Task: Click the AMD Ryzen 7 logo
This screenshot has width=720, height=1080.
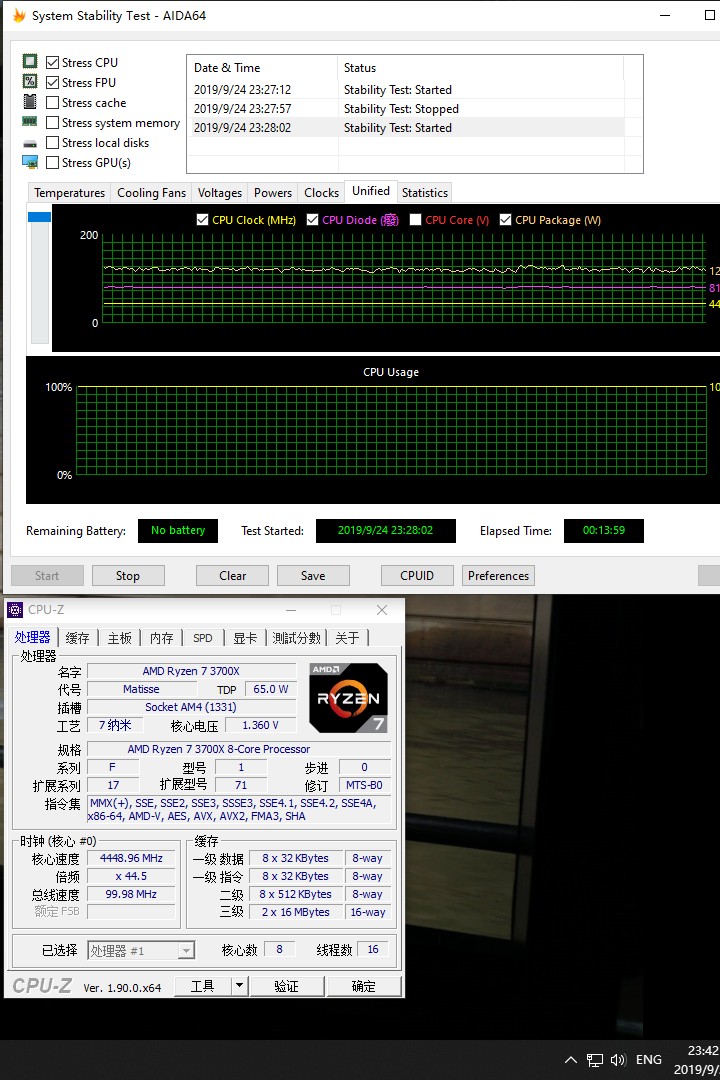Action: (349, 698)
